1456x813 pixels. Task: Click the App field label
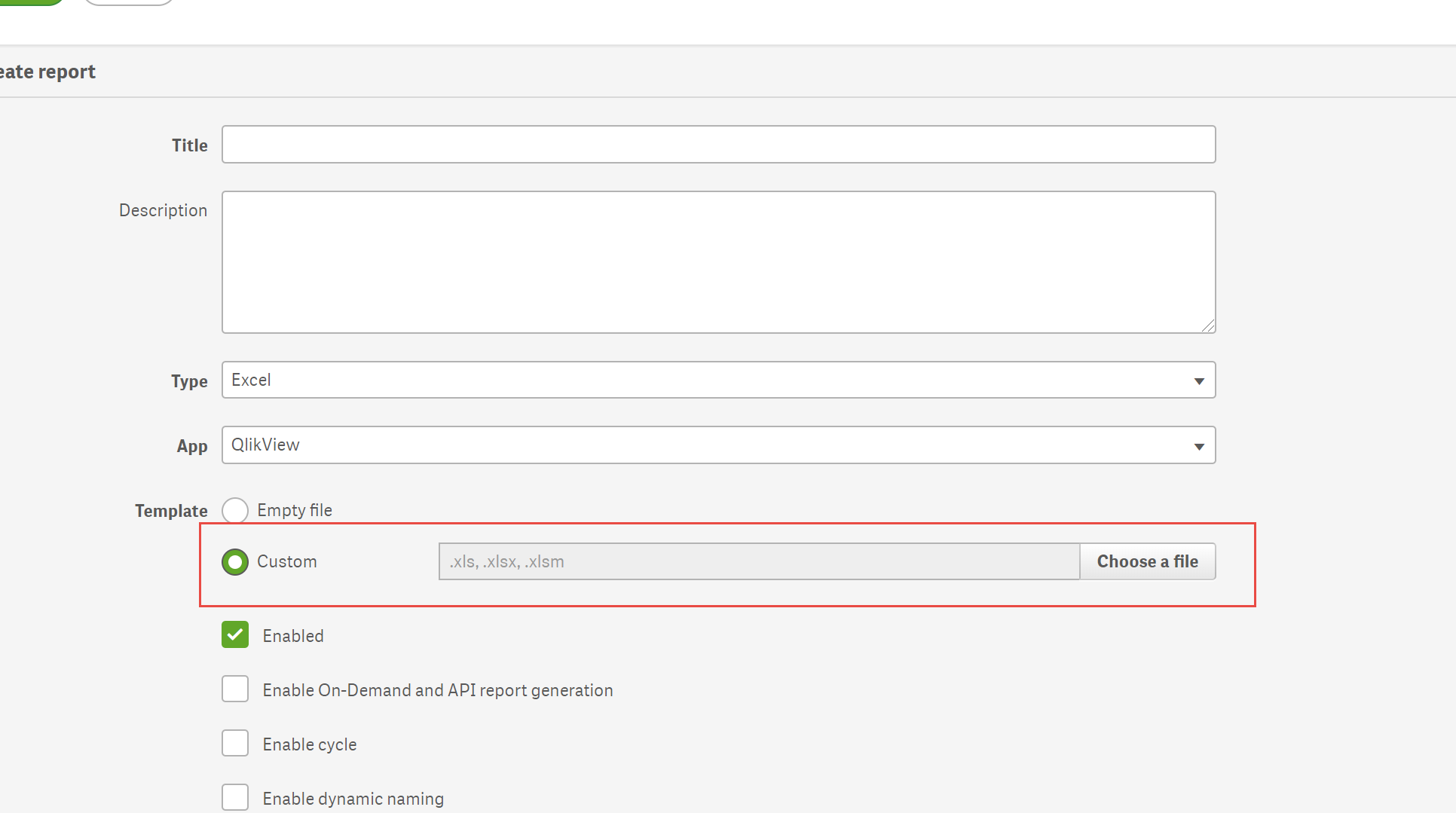tap(192, 446)
